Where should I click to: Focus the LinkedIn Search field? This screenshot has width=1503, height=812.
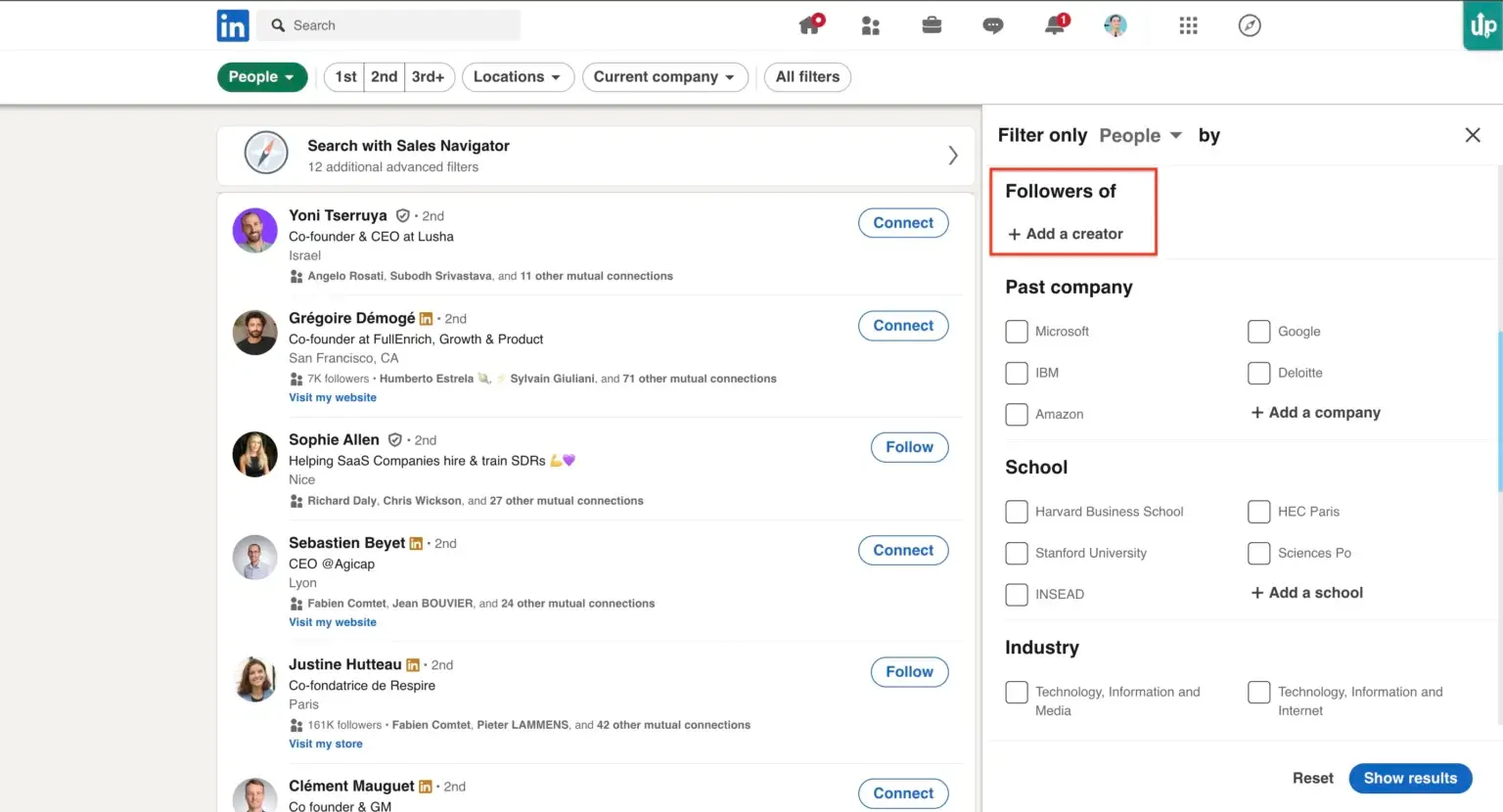(x=389, y=25)
